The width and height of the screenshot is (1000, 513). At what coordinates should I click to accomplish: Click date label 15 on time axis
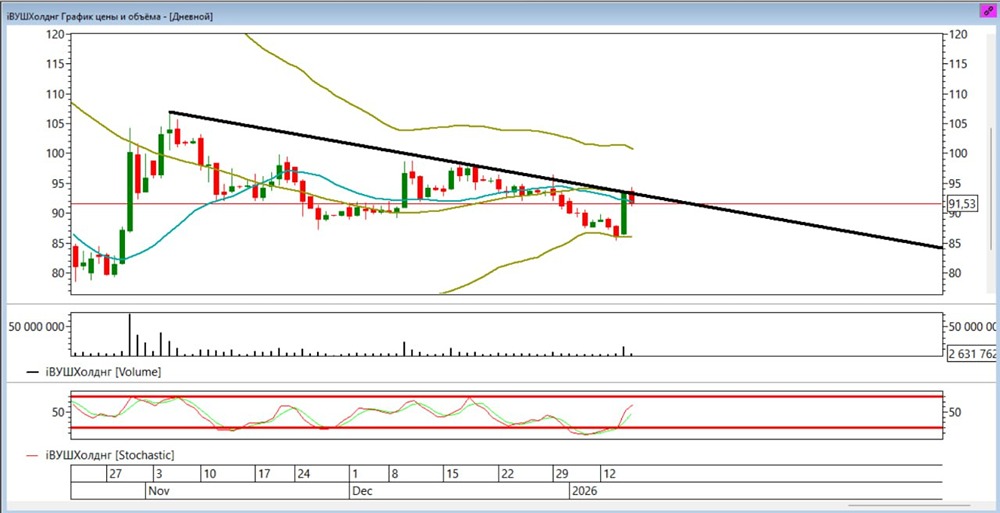[452, 474]
